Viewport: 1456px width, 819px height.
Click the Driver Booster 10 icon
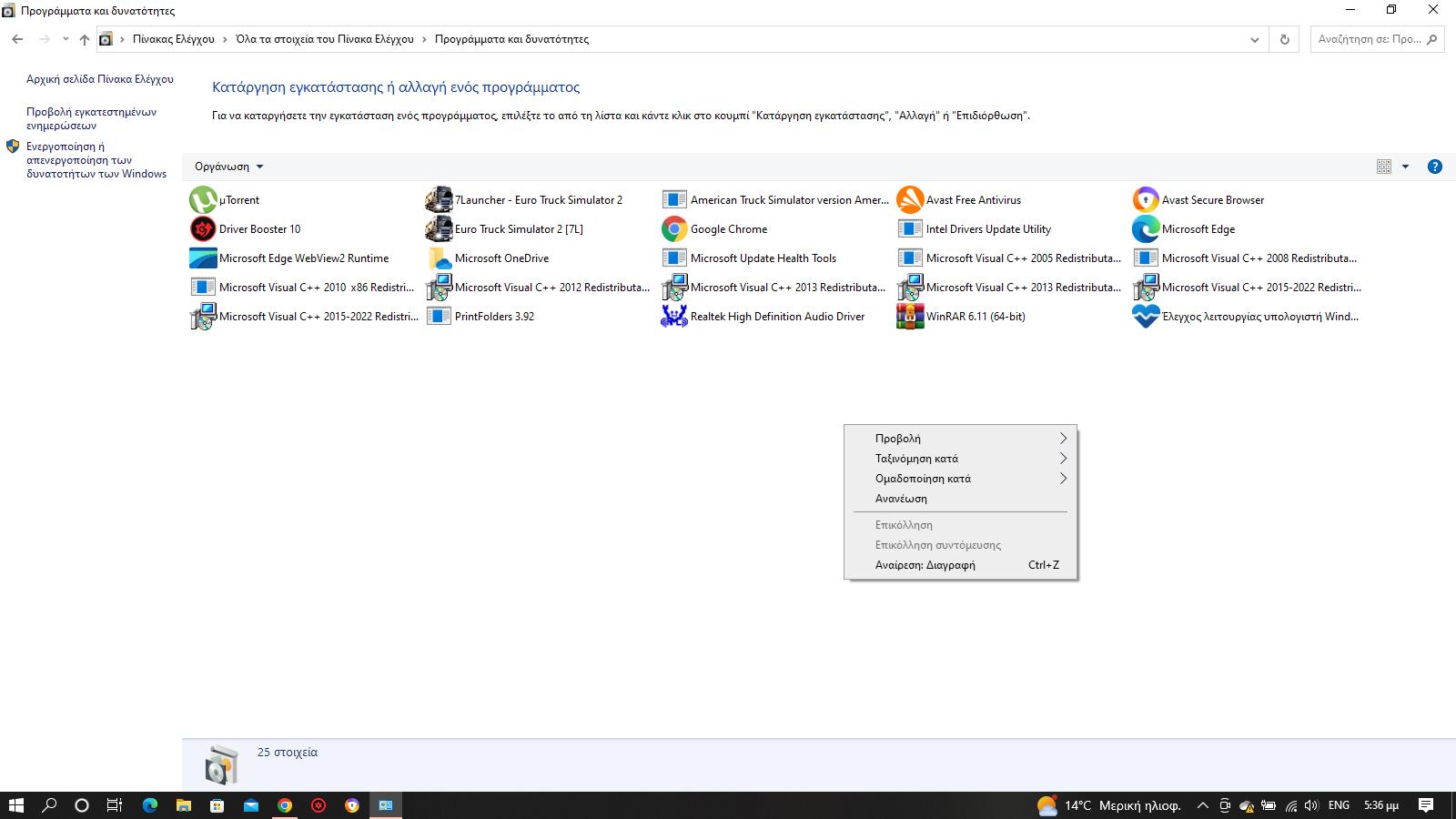[x=203, y=229]
